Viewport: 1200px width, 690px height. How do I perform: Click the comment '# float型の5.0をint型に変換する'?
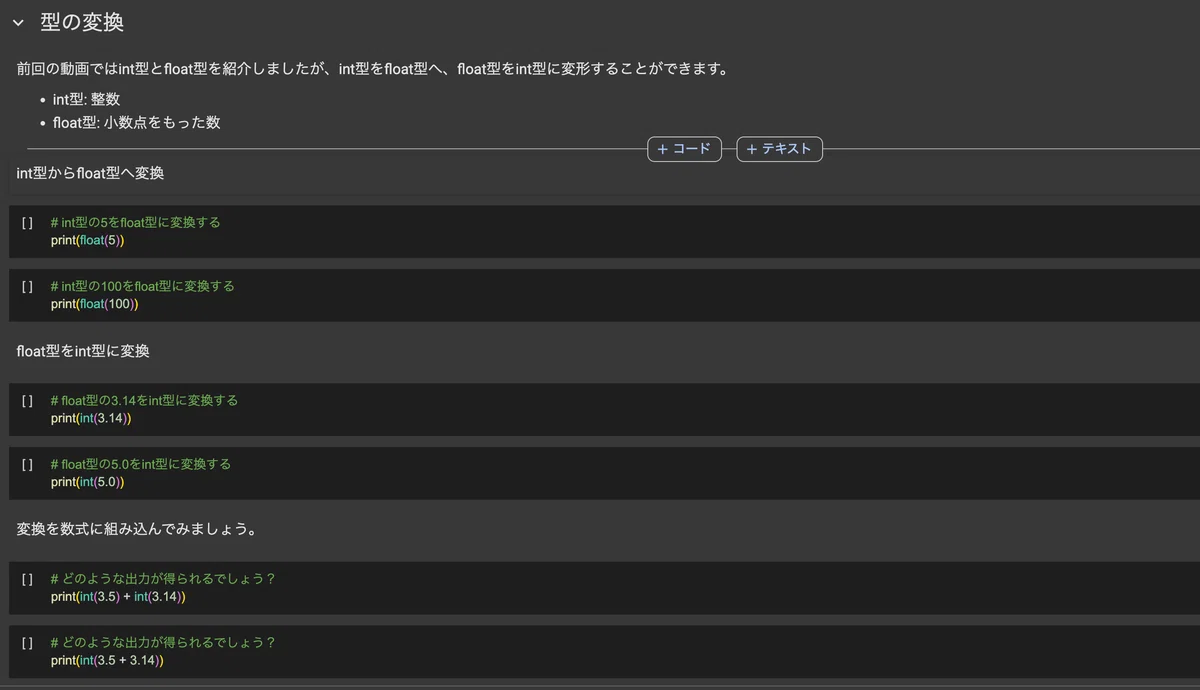click(140, 464)
